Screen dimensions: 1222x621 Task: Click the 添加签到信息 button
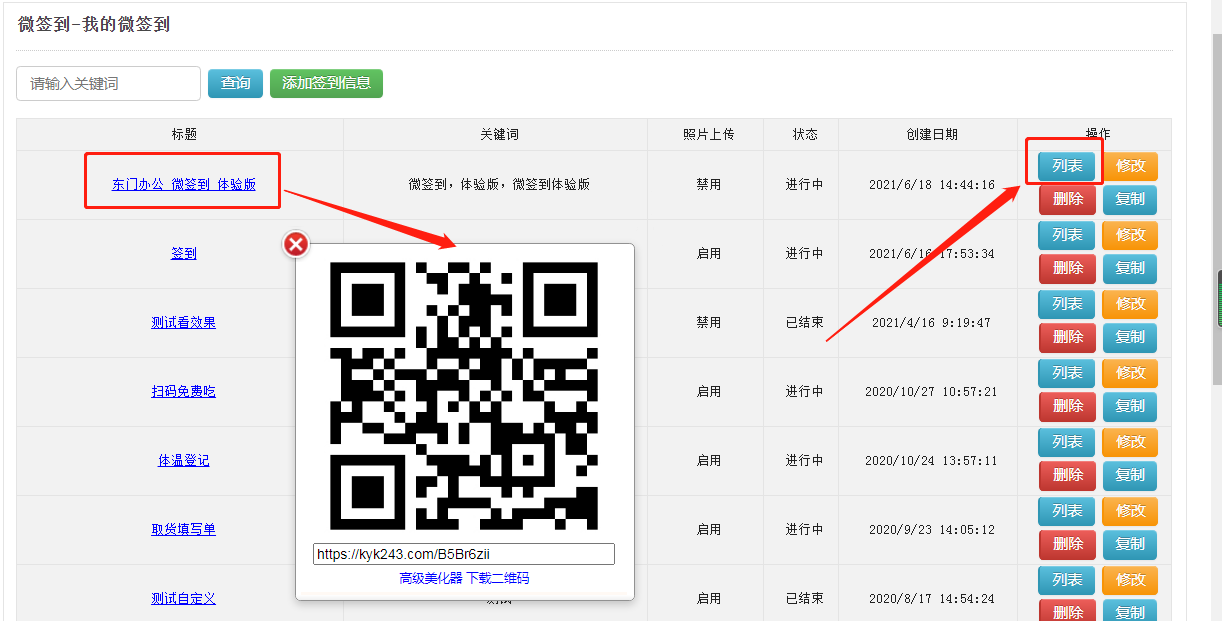[x=326, y=83]
